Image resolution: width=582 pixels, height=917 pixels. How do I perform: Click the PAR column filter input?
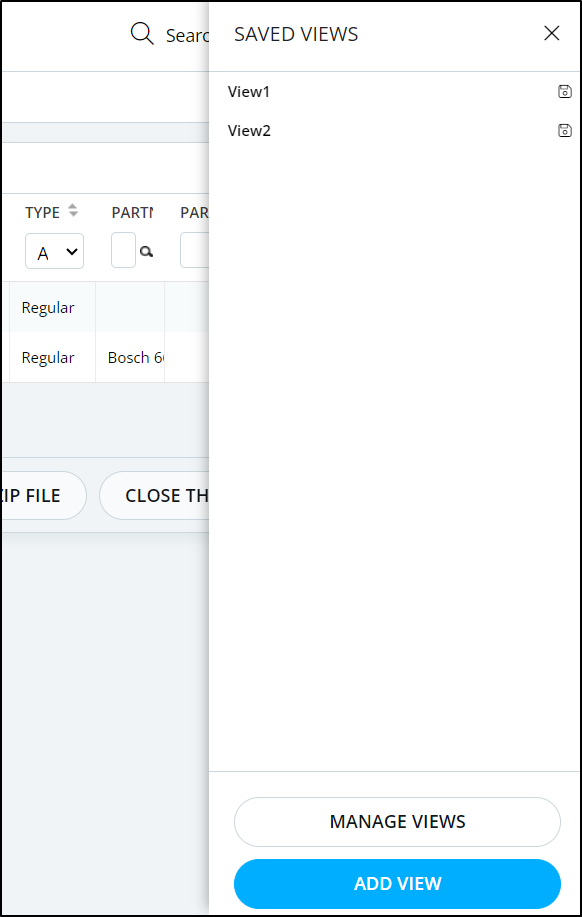tap(195, 250)
